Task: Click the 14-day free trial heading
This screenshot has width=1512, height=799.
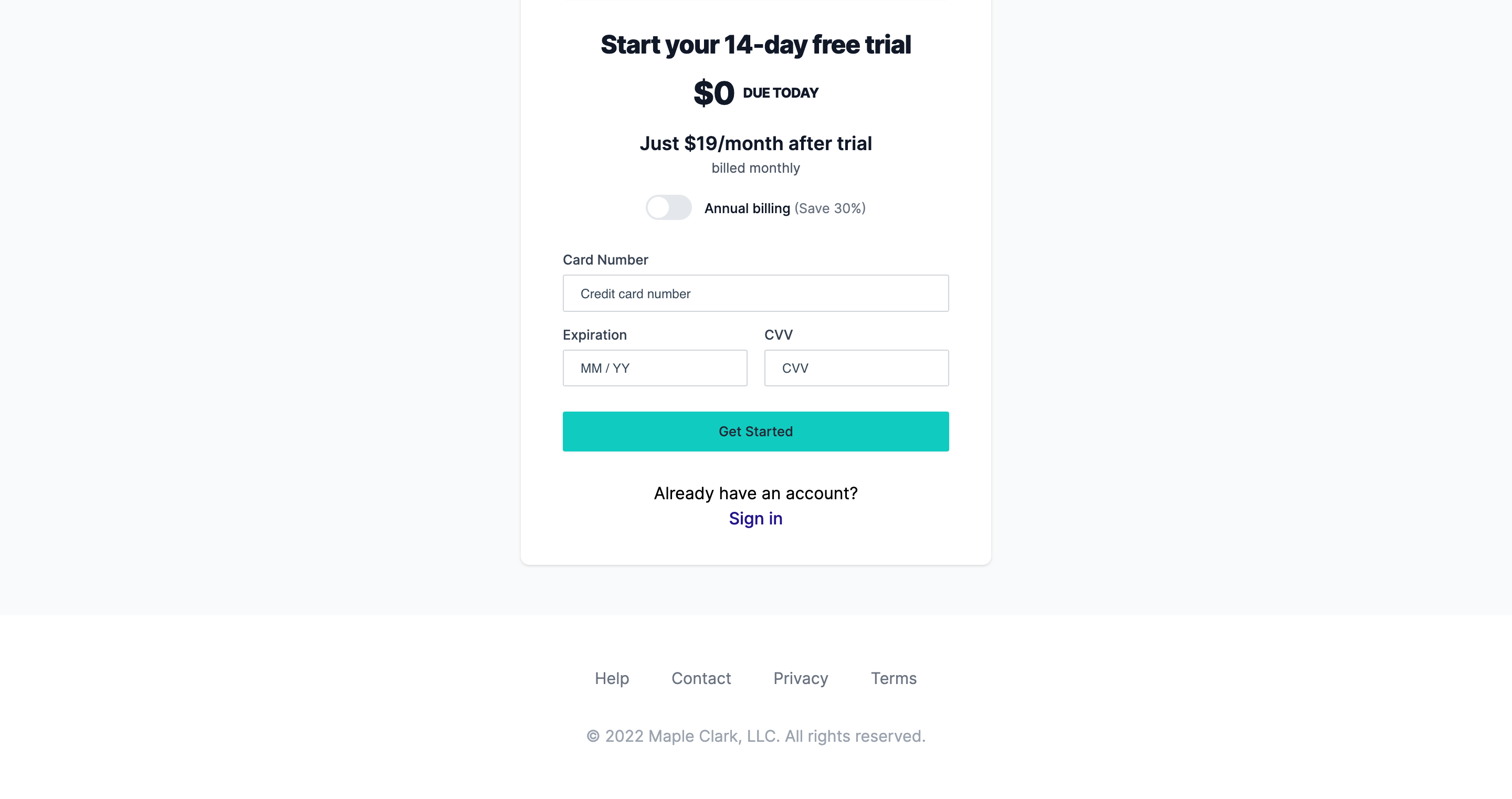Action: point(755,44)
